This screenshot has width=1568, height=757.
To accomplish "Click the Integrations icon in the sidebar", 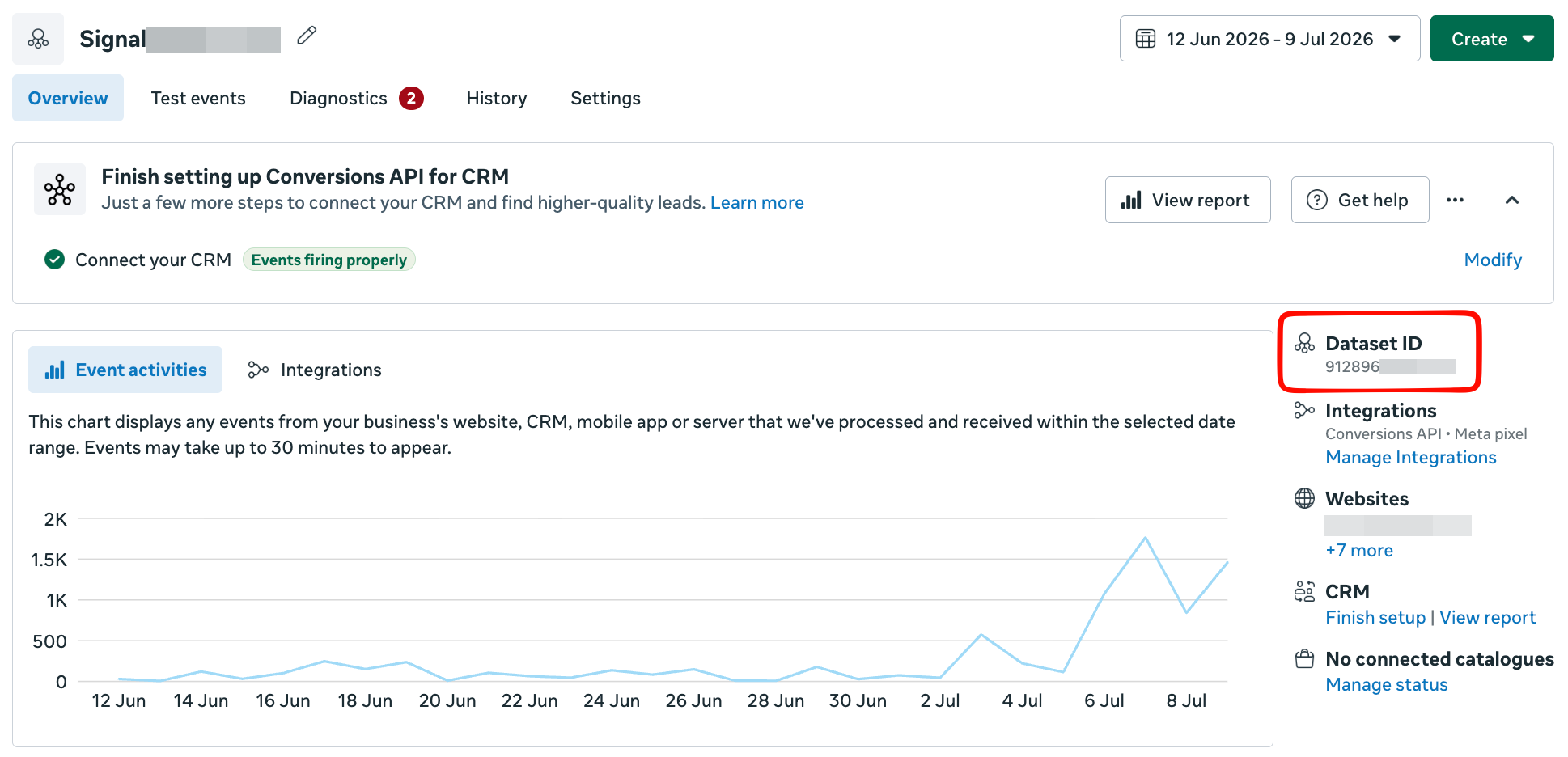I will 1304,410.
